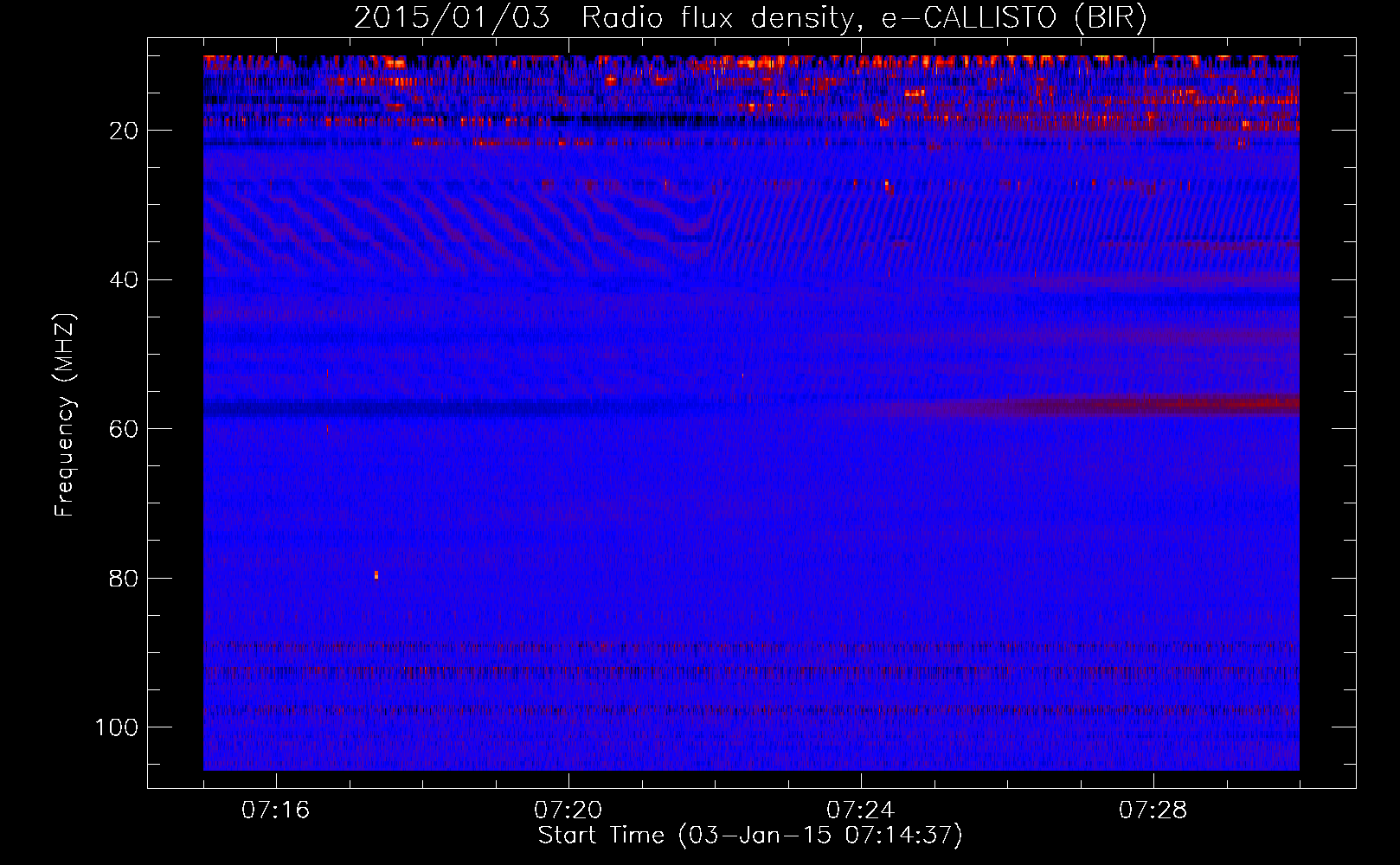
Task: Click the '40' frequency tick label
Action: click(125, 280)
